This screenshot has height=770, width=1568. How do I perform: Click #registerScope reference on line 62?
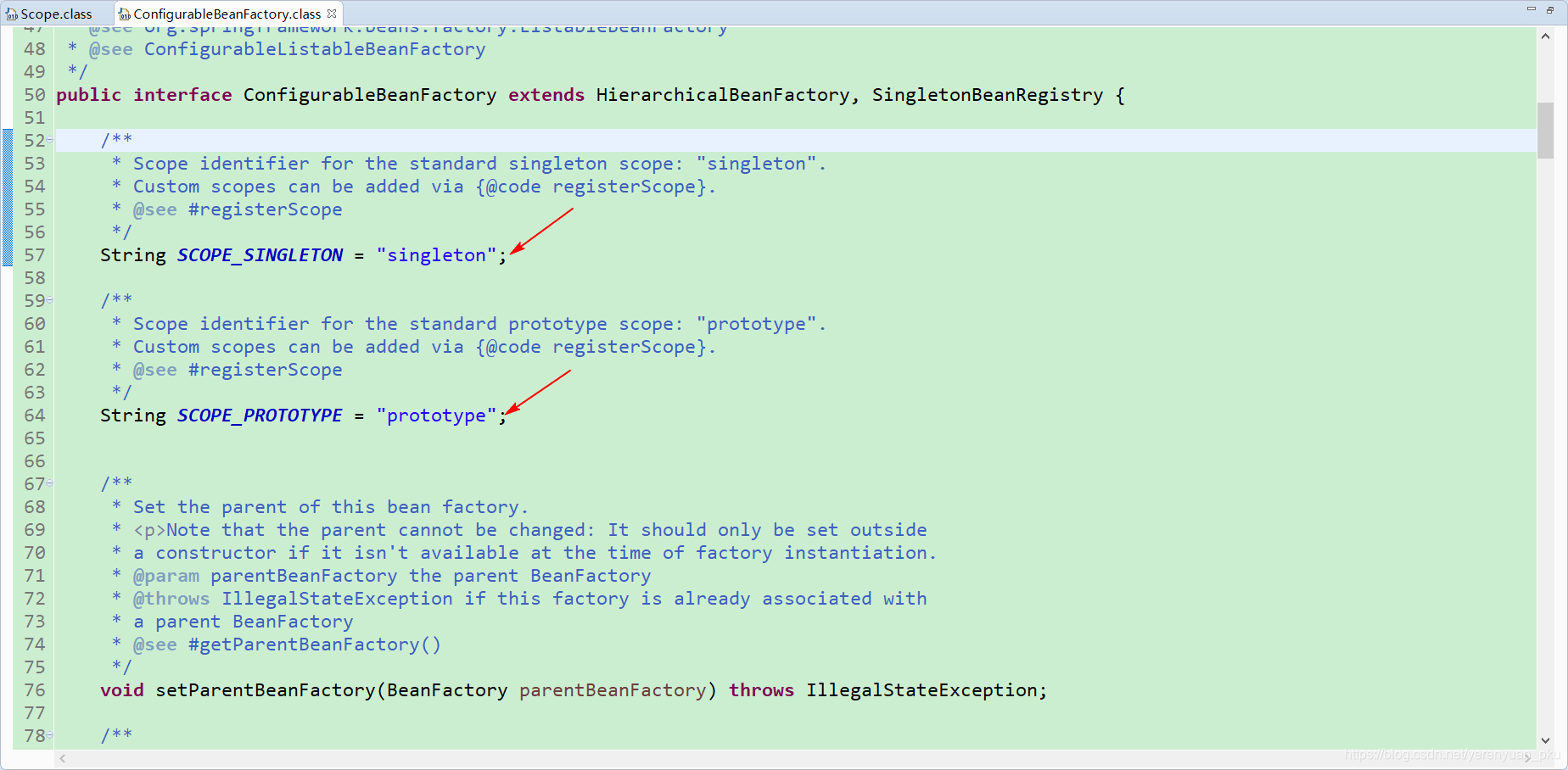coord(266,370)
